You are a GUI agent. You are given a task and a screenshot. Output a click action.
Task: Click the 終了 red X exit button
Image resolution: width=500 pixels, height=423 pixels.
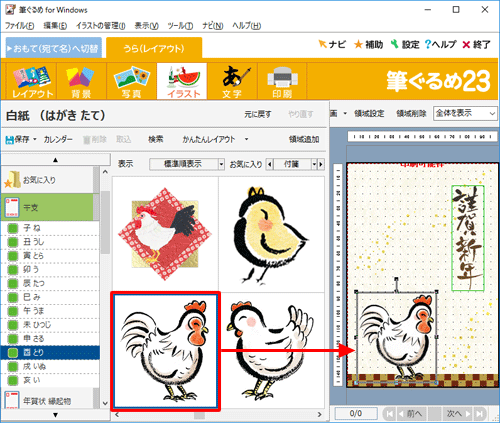[x=476, y=44]
